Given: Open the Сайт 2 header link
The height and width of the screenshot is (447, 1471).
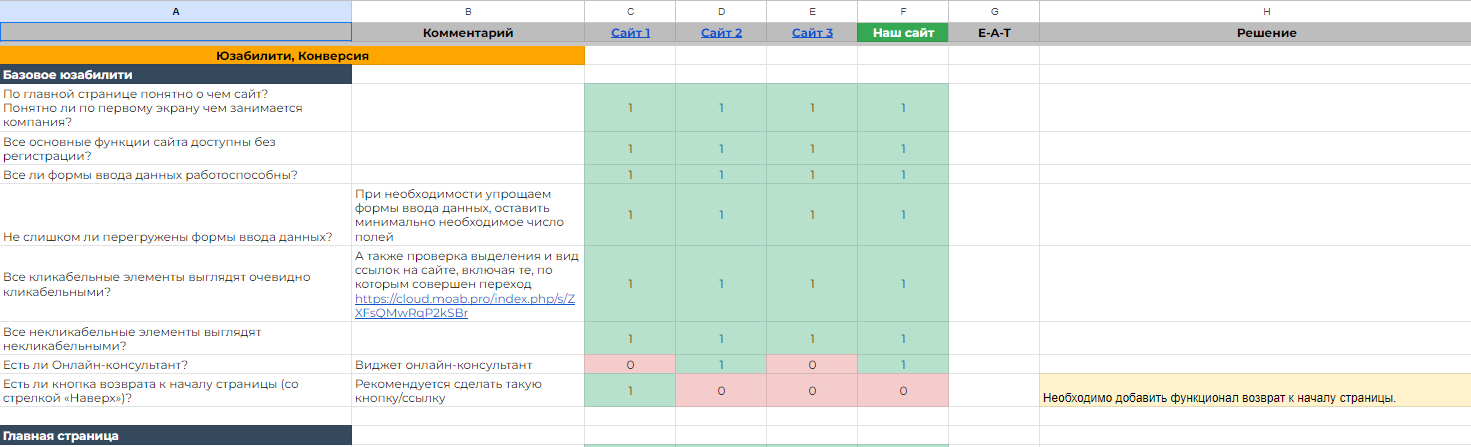Looking at the screenshot, I should coord(721,33).
